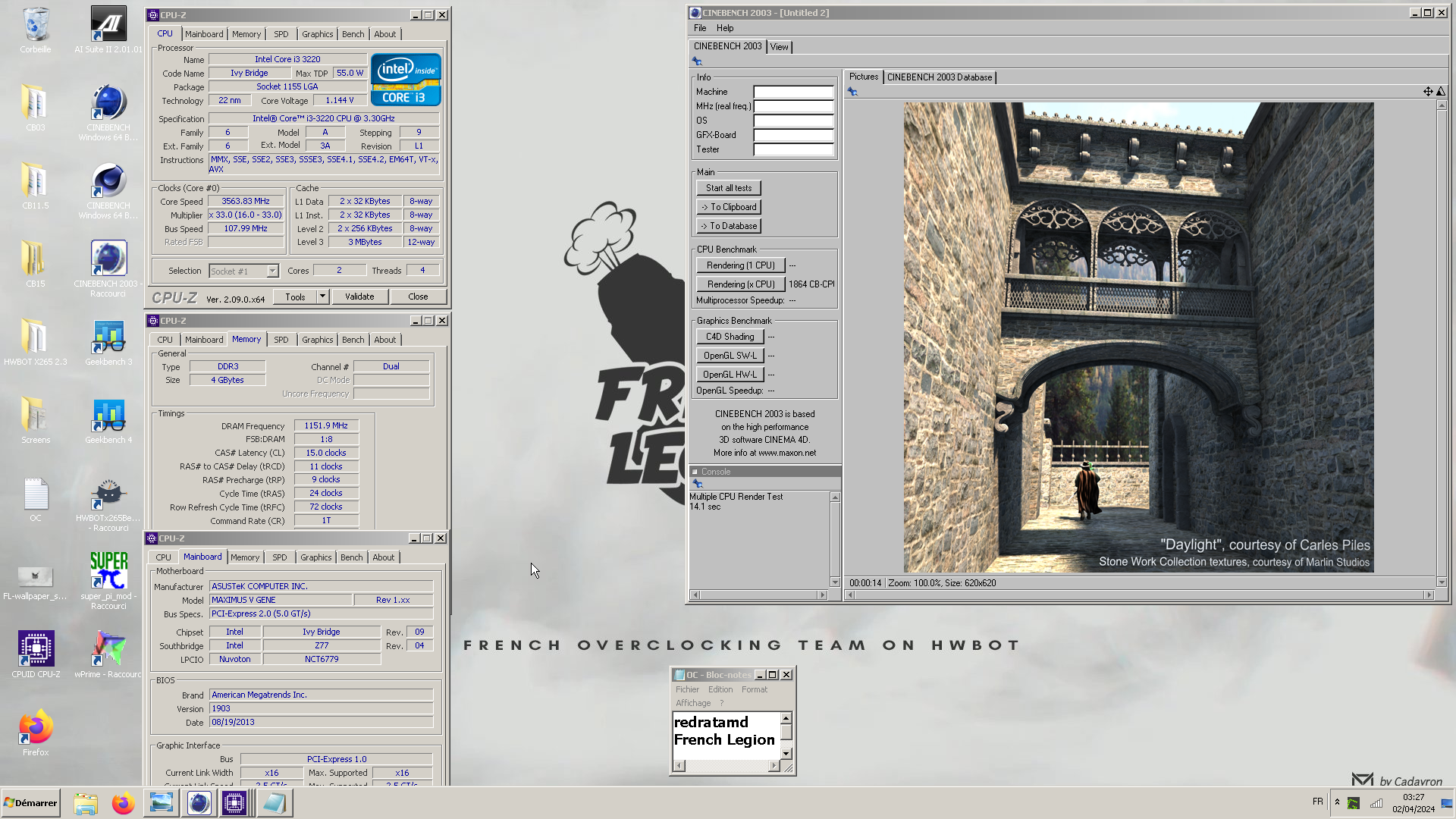The image size is (1456, 819).
Task: Switch to CINEBENCH 2003 Database tab
Action: point(940,77)
